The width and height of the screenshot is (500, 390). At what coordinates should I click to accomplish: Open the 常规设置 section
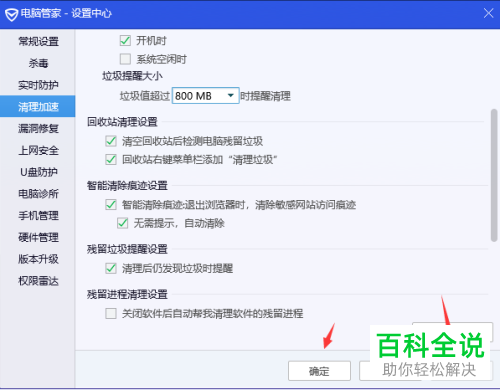[x=38, y=42]
